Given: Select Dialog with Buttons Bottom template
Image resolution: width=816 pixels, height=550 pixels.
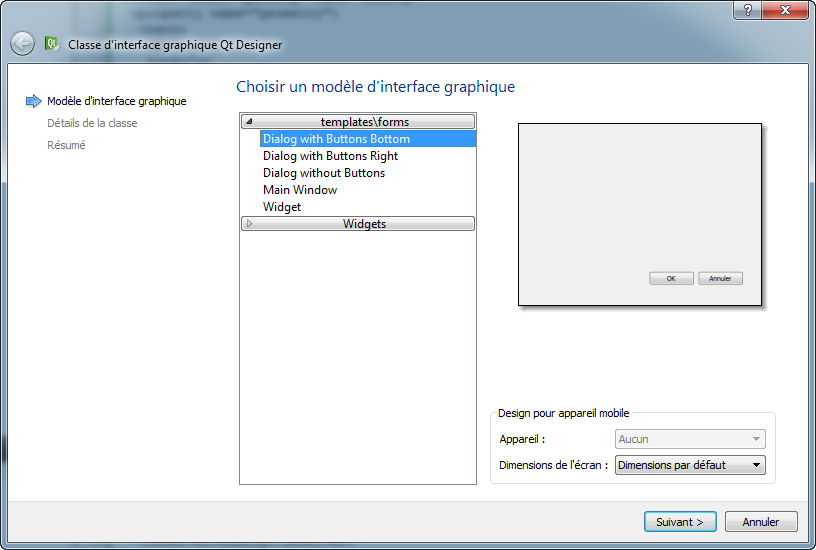Looking at the screenshot, I should (x=336, y=139).
